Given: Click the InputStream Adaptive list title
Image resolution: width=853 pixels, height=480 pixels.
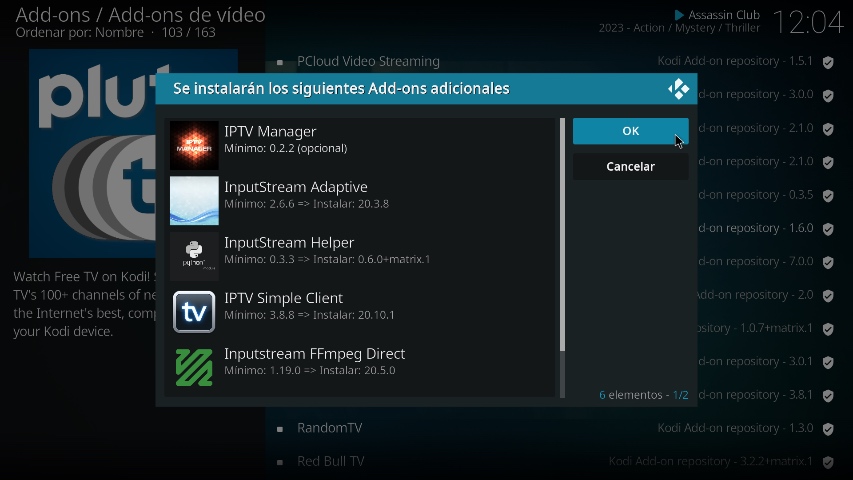Looking at the screenshot, I should [296, 187].
